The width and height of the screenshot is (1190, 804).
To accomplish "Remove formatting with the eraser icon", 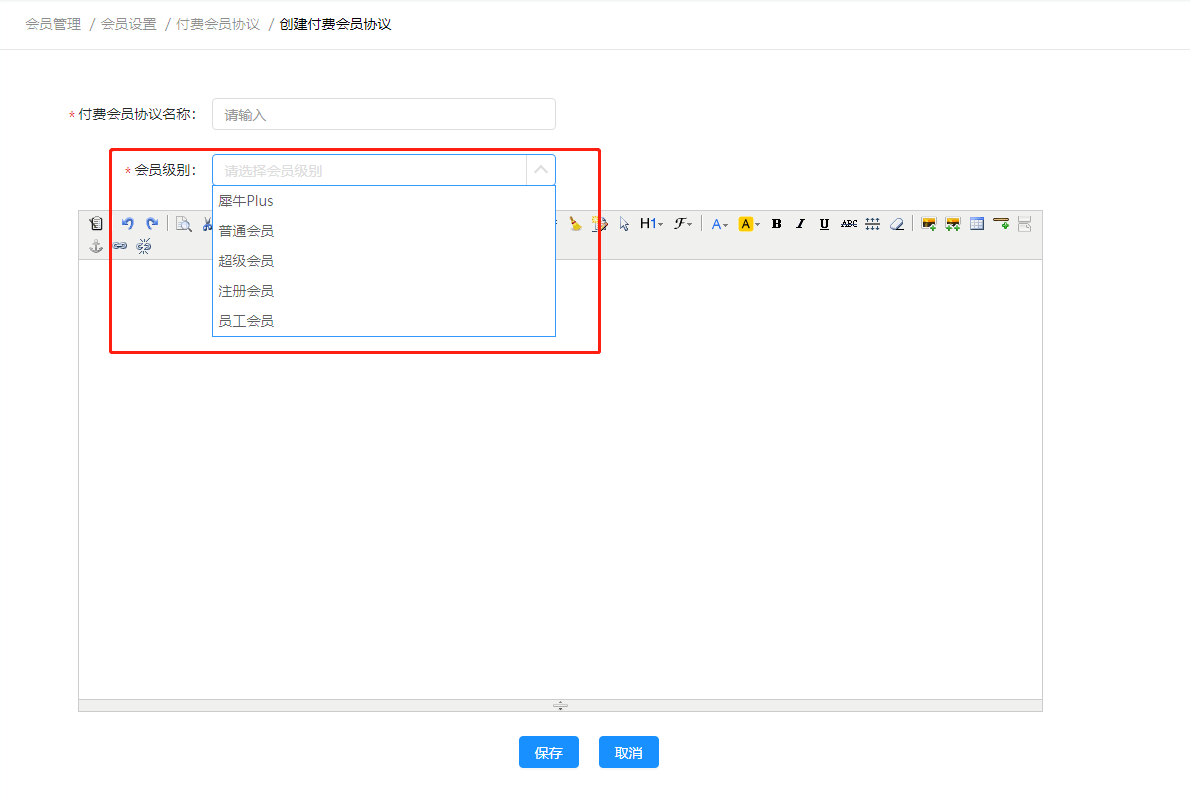I will [897, 223].
